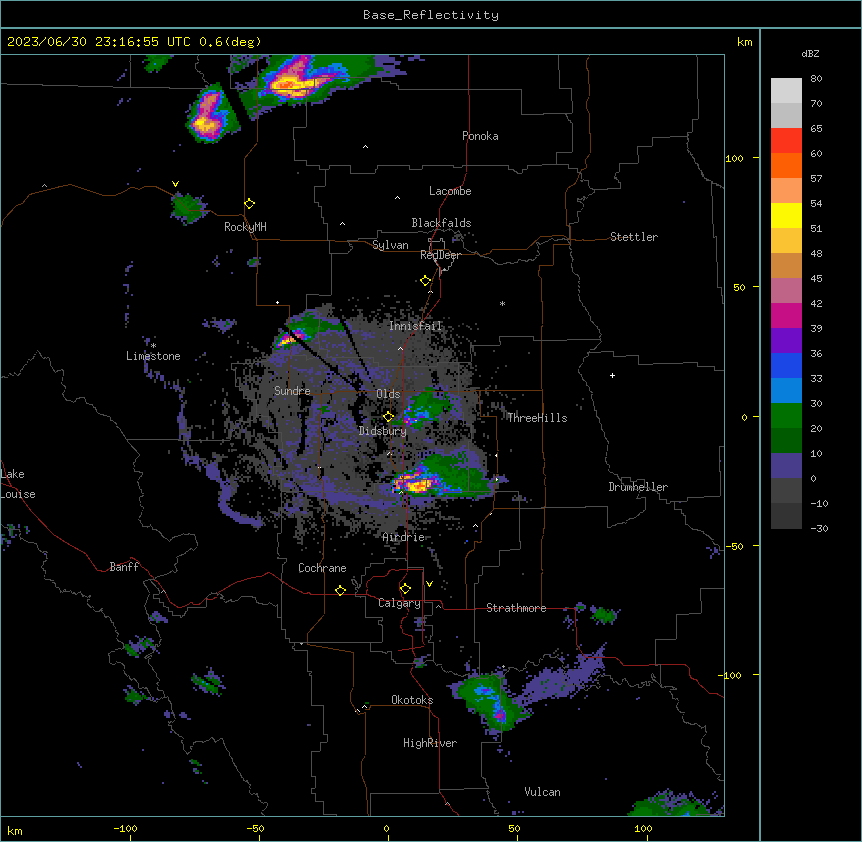Click the 100 km tick on right axis
The image size is (862, 842).
click(x=756, y=158)
